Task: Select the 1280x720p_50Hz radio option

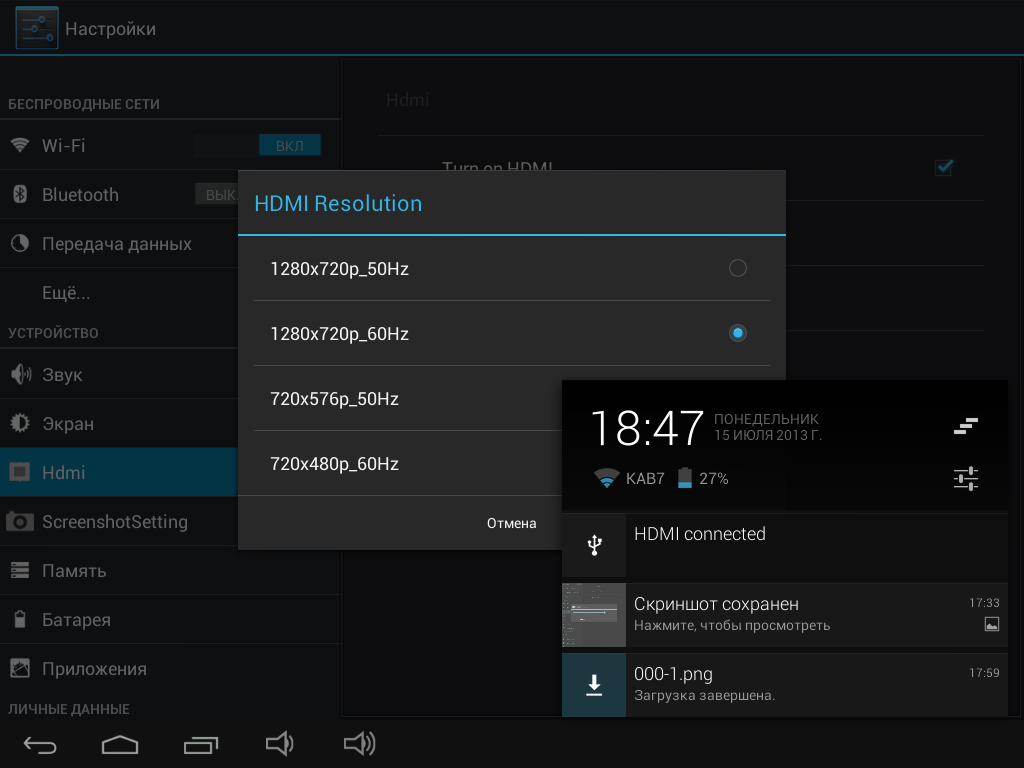Action: pos(738,268)
